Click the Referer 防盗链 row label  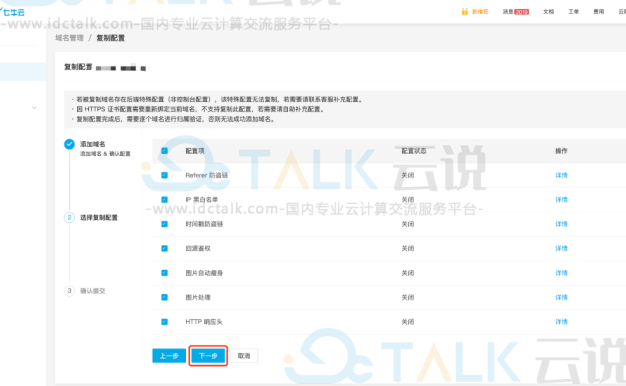click(x=206, y=175)
